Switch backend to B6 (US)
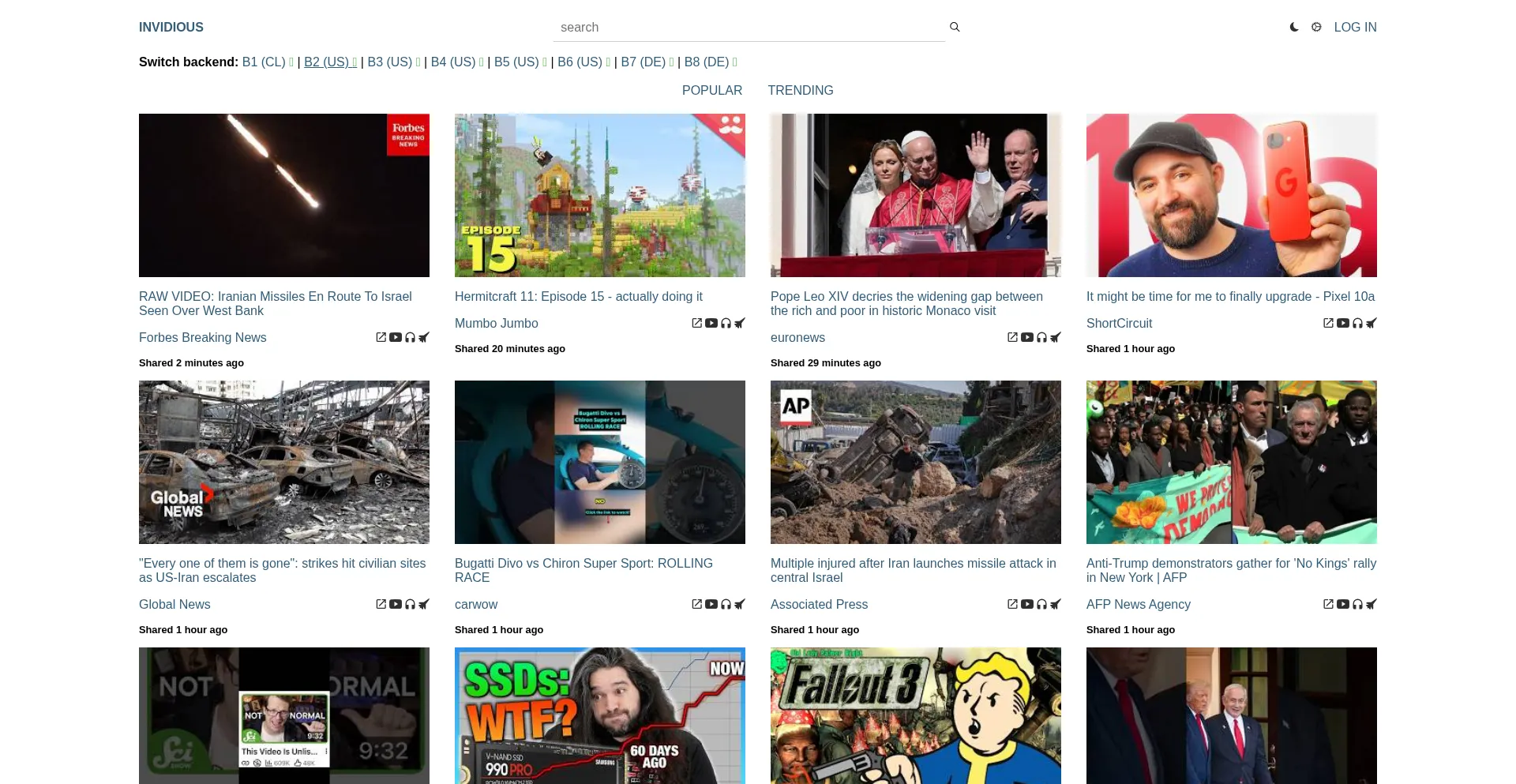Image resolution: width=1516 pixels, height=784 pixels. 584,62
